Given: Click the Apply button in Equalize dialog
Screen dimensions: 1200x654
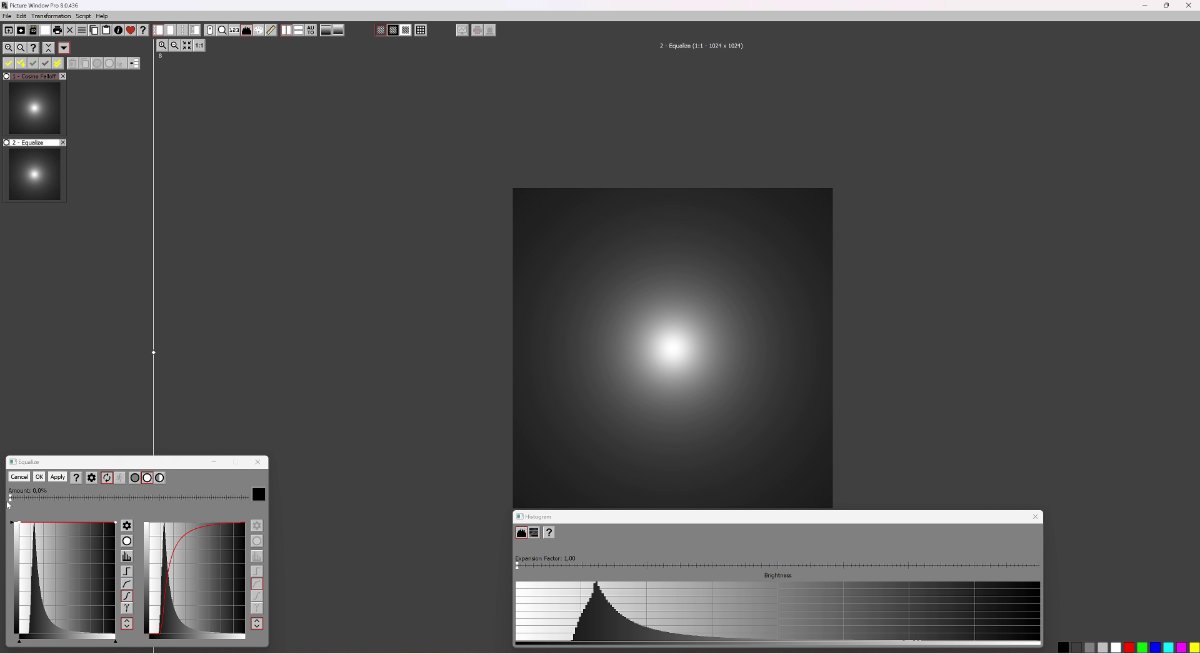Looking at the screenshot, I should point(58,478).
